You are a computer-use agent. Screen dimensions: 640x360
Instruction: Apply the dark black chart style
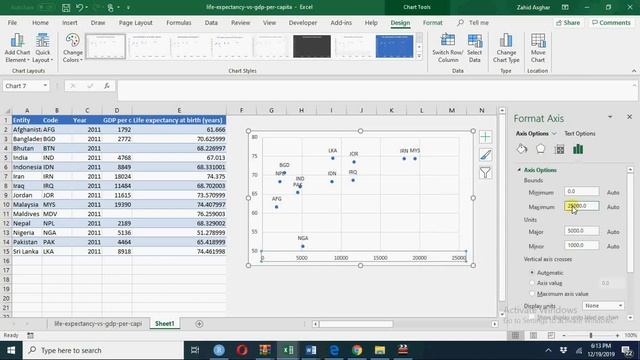click(312, 46)
